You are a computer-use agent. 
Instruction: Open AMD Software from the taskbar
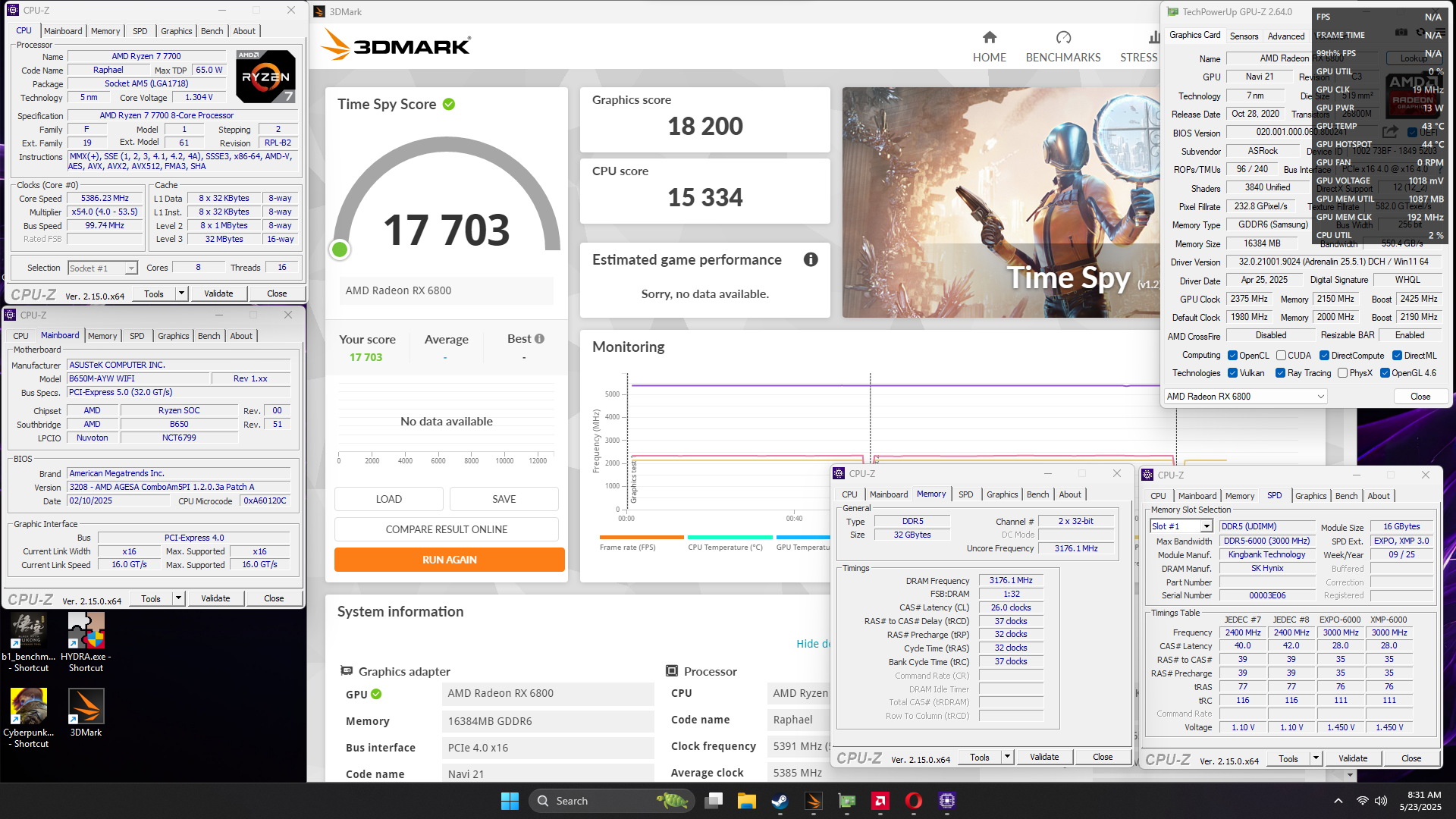pyautogui.click(x=880, y=801)
